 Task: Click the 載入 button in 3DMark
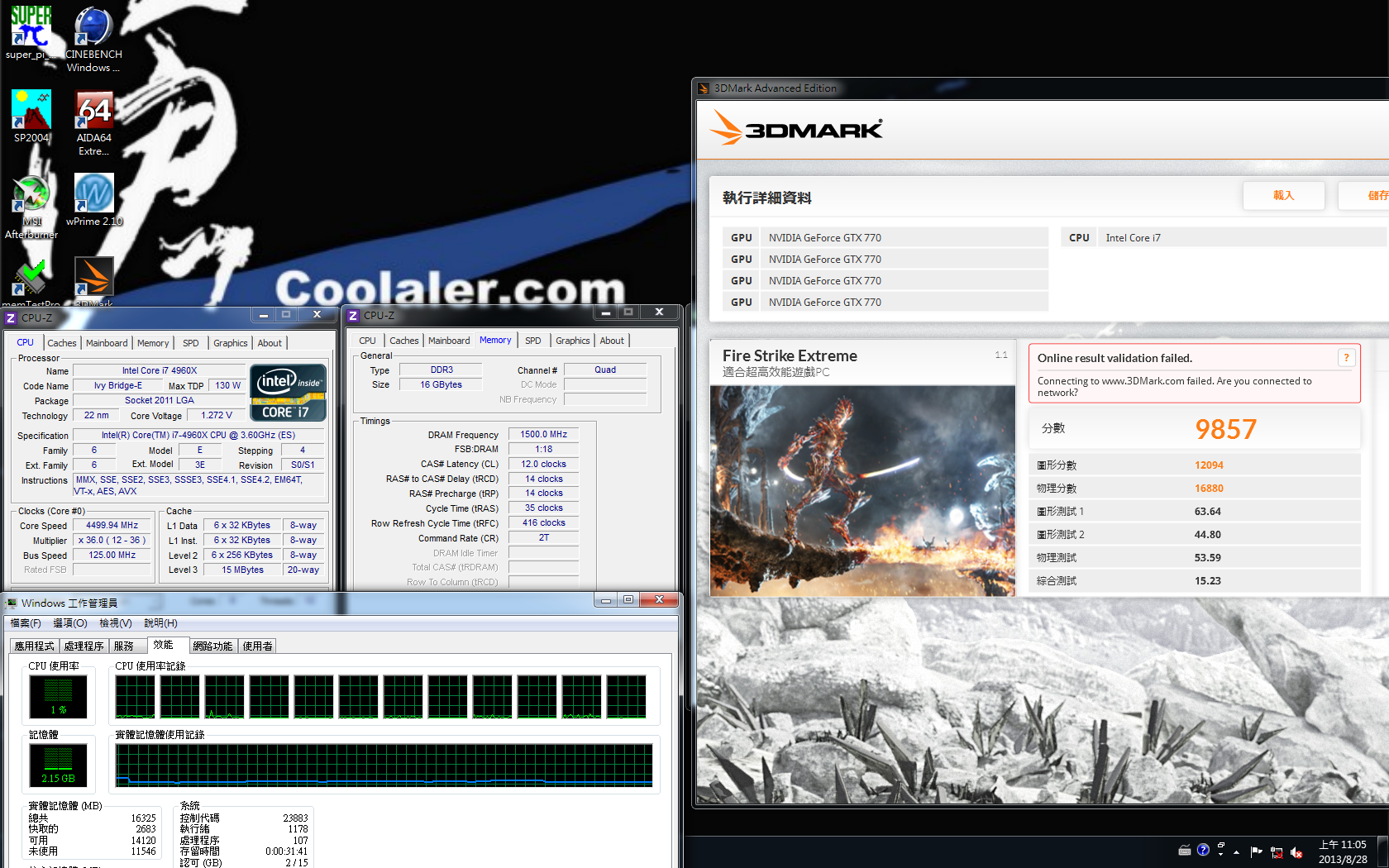[x=1283, y=196]
